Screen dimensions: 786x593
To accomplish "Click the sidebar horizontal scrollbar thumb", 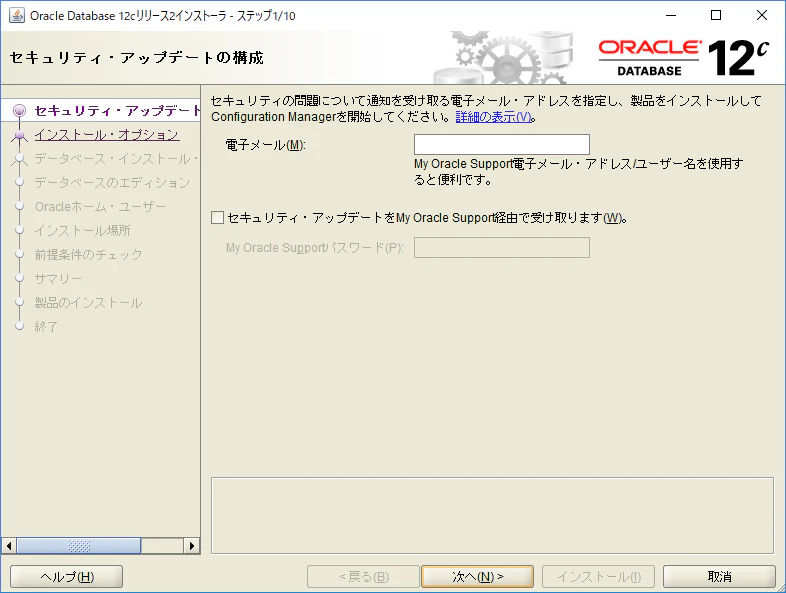I will [79, 545].
